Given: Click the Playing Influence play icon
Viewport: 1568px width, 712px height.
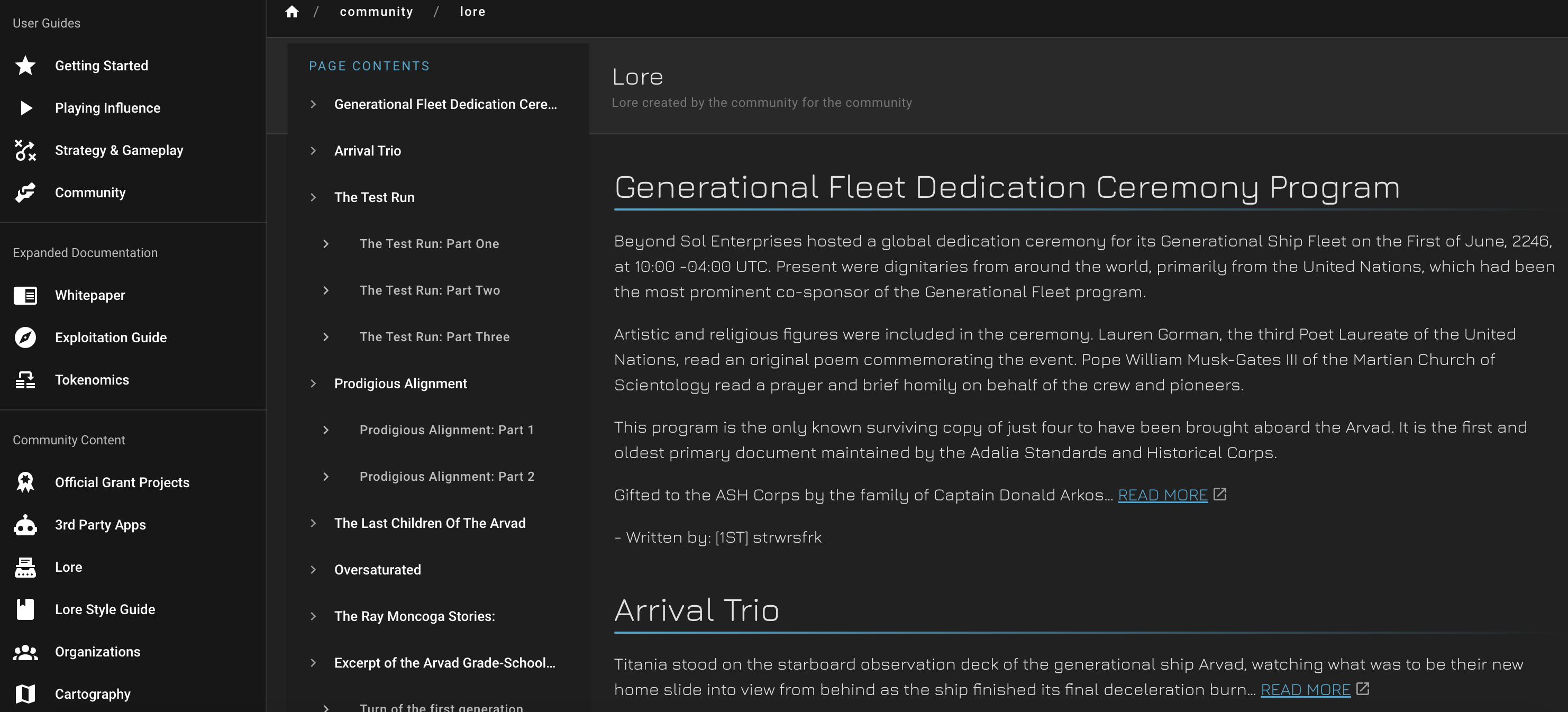Looking at the screenshot, I should [25, 108].
